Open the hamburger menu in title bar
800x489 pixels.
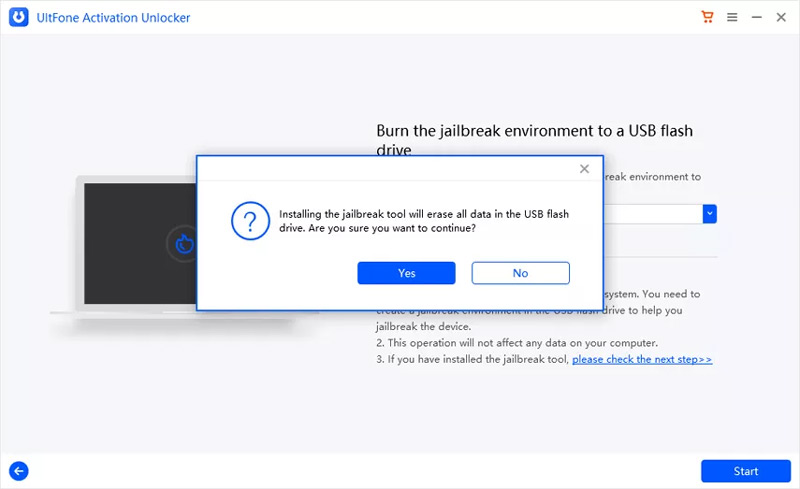[x=732, y=17]
